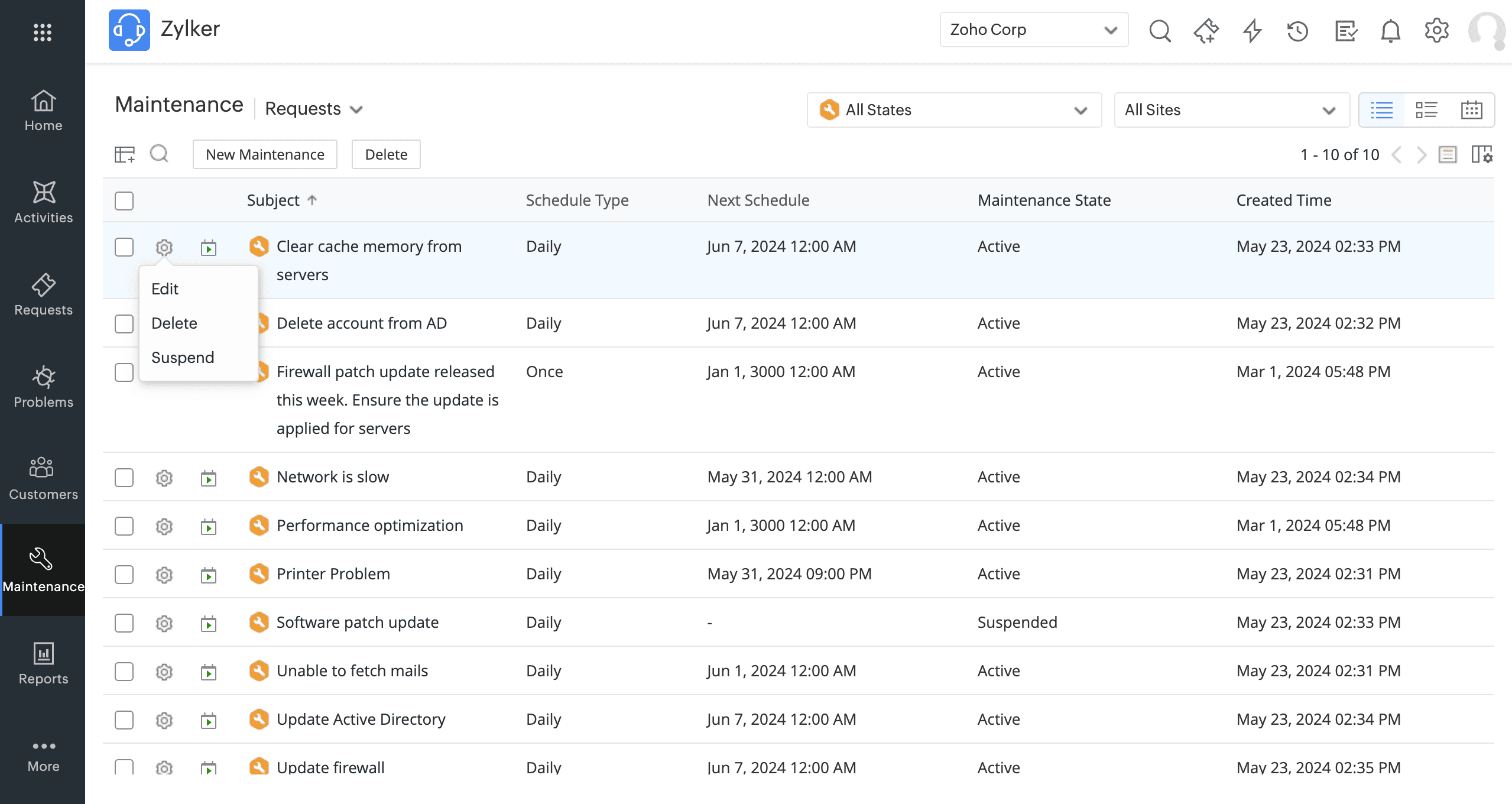Image resolution: width=1512 pixels, height=804 pixels.
Task: Choose Suspend from the context menu
Action: point(183,358)
